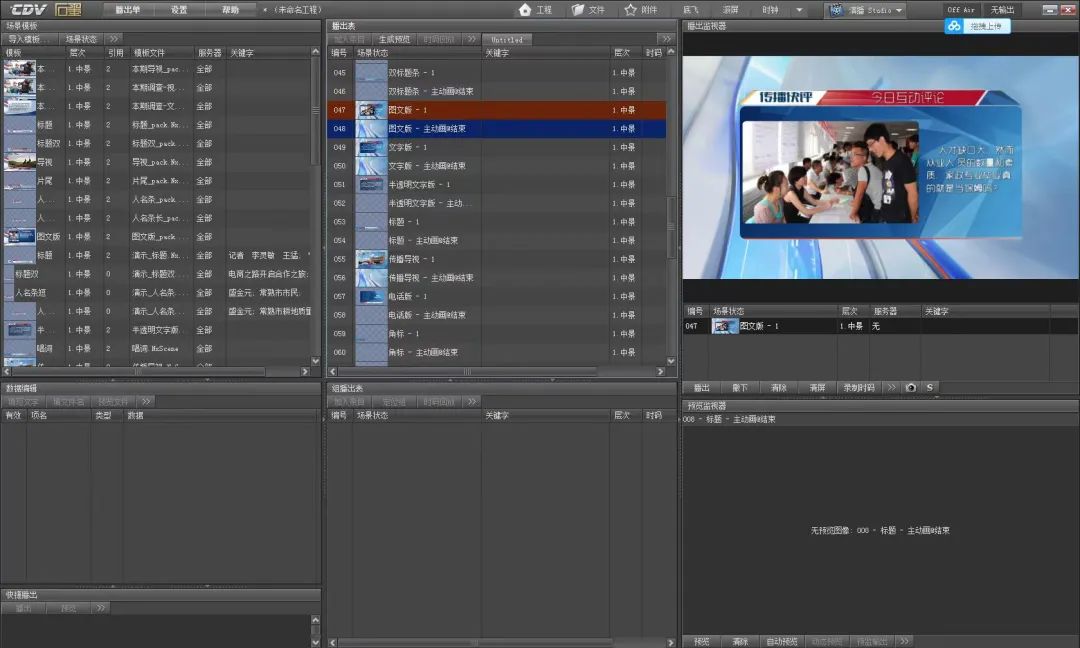Open the 文件 folder icon
This screenshot has width=1080, height=648.
click(578, 9)
